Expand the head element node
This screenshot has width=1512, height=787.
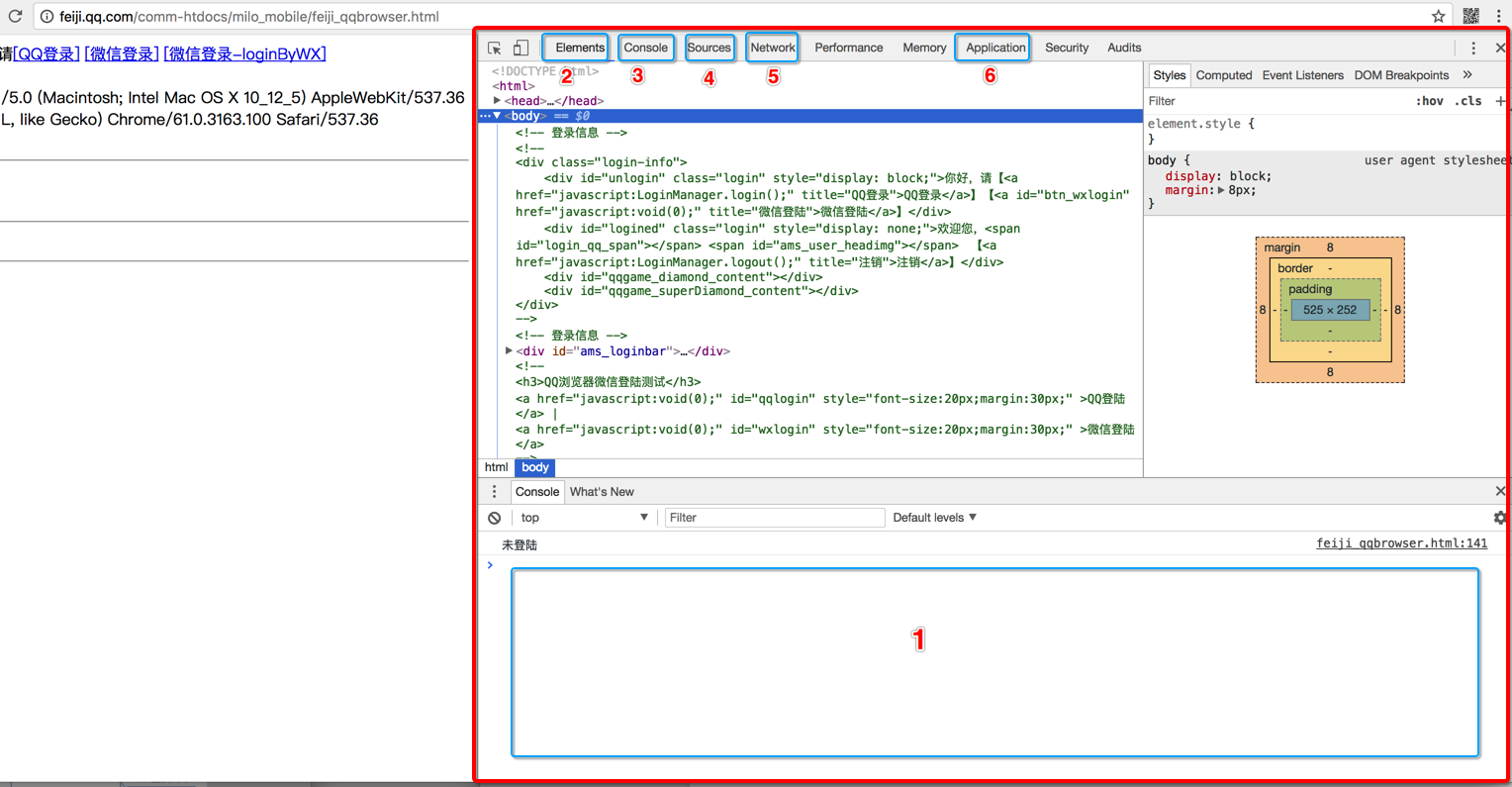(x=497, y=101)
